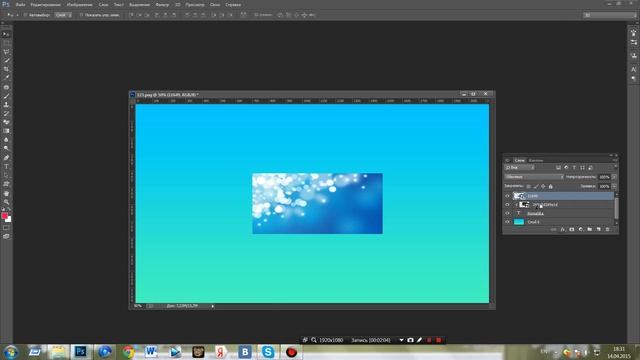This screenshot has width=640, height=360.
Task: Change screen mode at toolbox bottom
Action: 6,236
